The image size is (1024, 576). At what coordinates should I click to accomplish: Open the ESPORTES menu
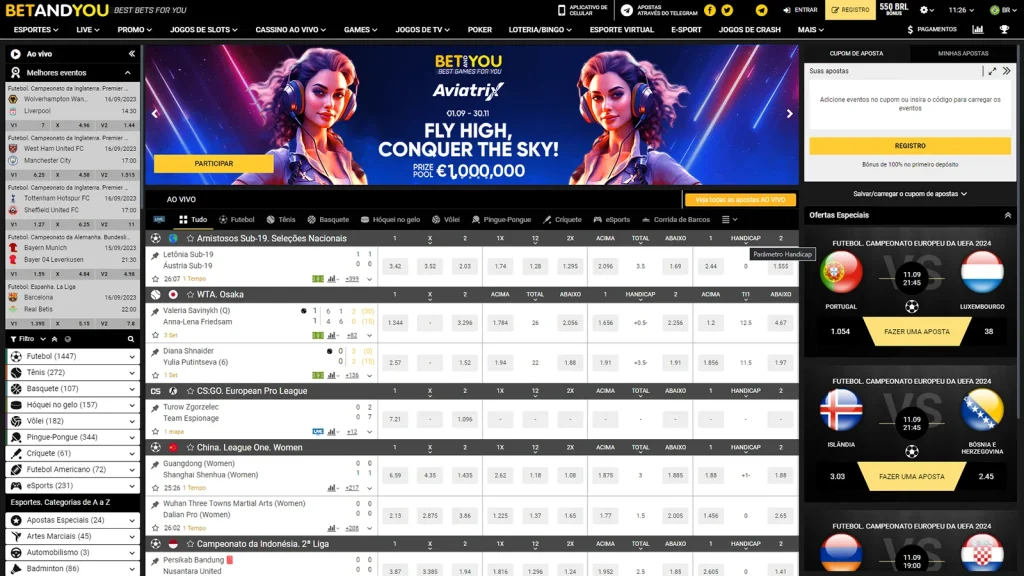[x=35, y=29]
